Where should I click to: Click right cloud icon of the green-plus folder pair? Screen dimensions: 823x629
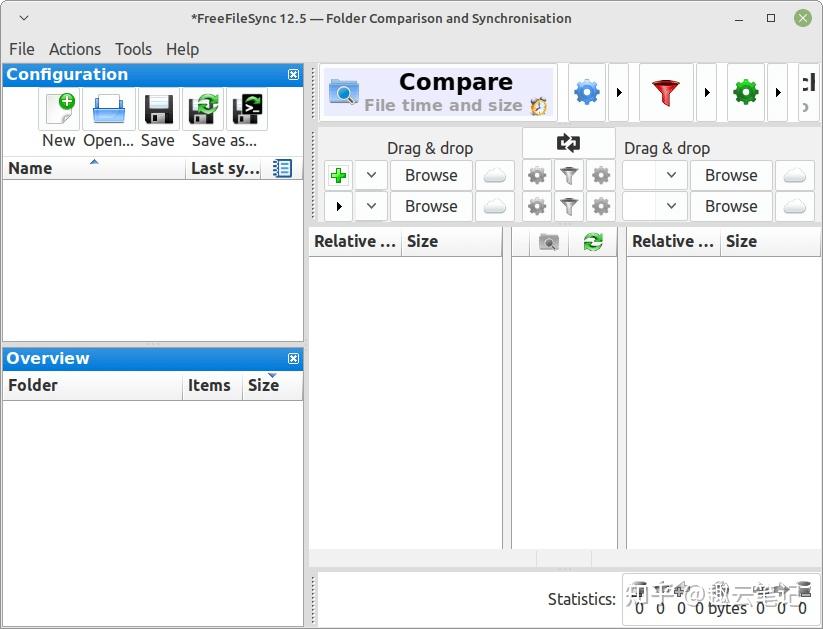pyautogui.click(x=795, y=175)
